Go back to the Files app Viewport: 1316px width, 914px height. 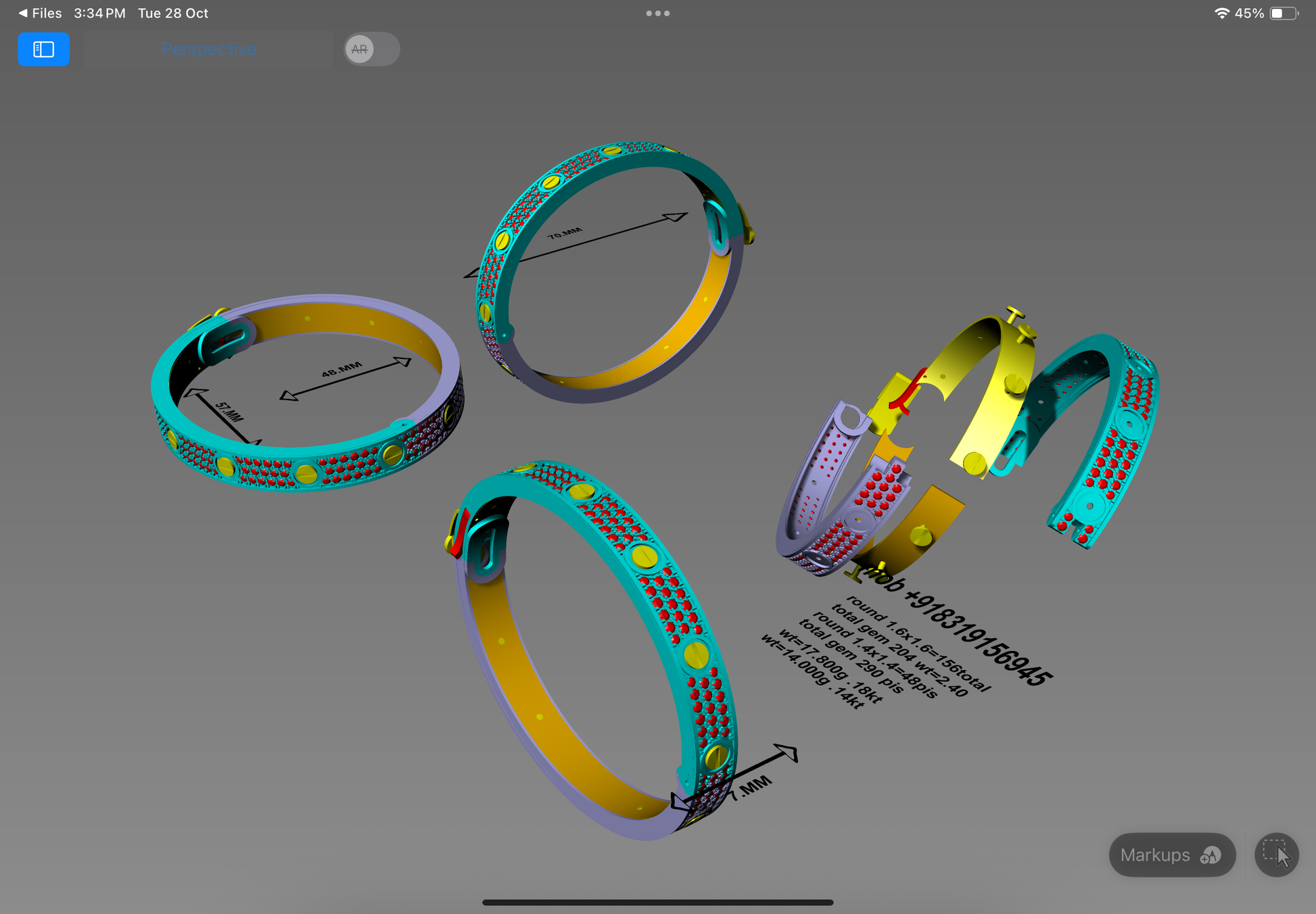[40, 13]
